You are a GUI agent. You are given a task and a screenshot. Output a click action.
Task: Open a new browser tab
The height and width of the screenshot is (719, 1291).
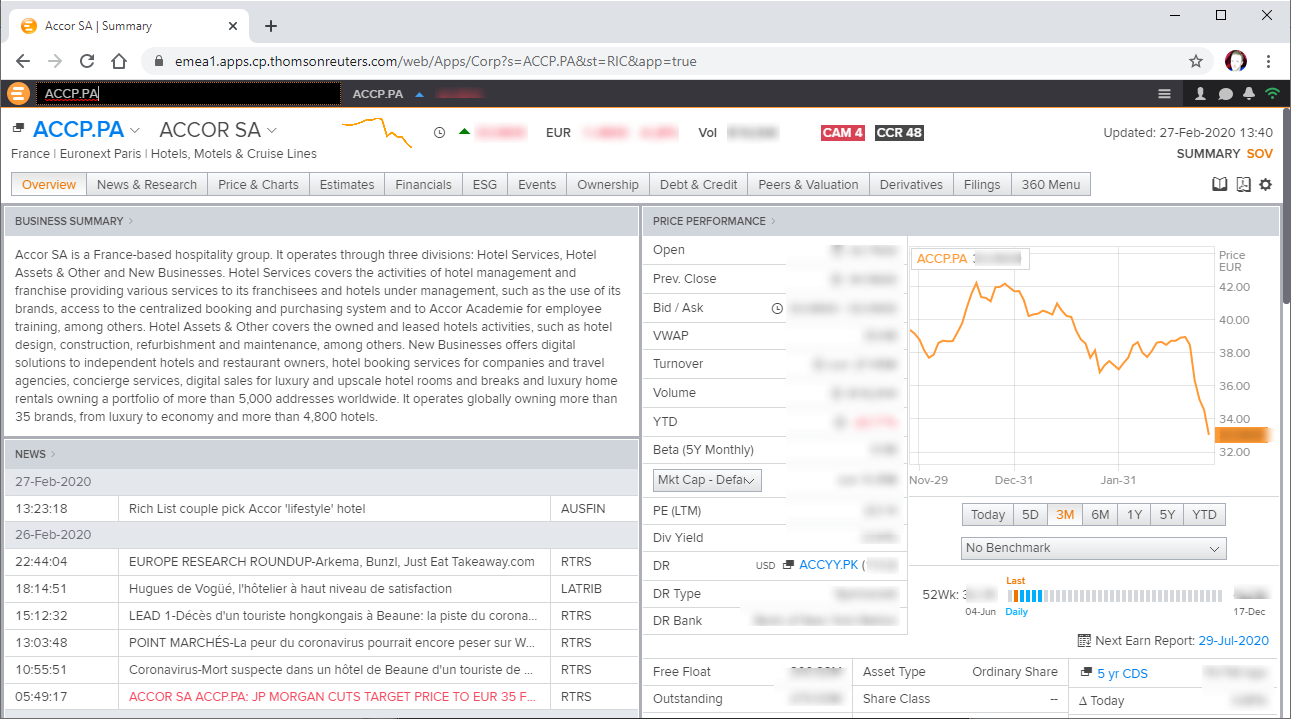click(271, 26)
